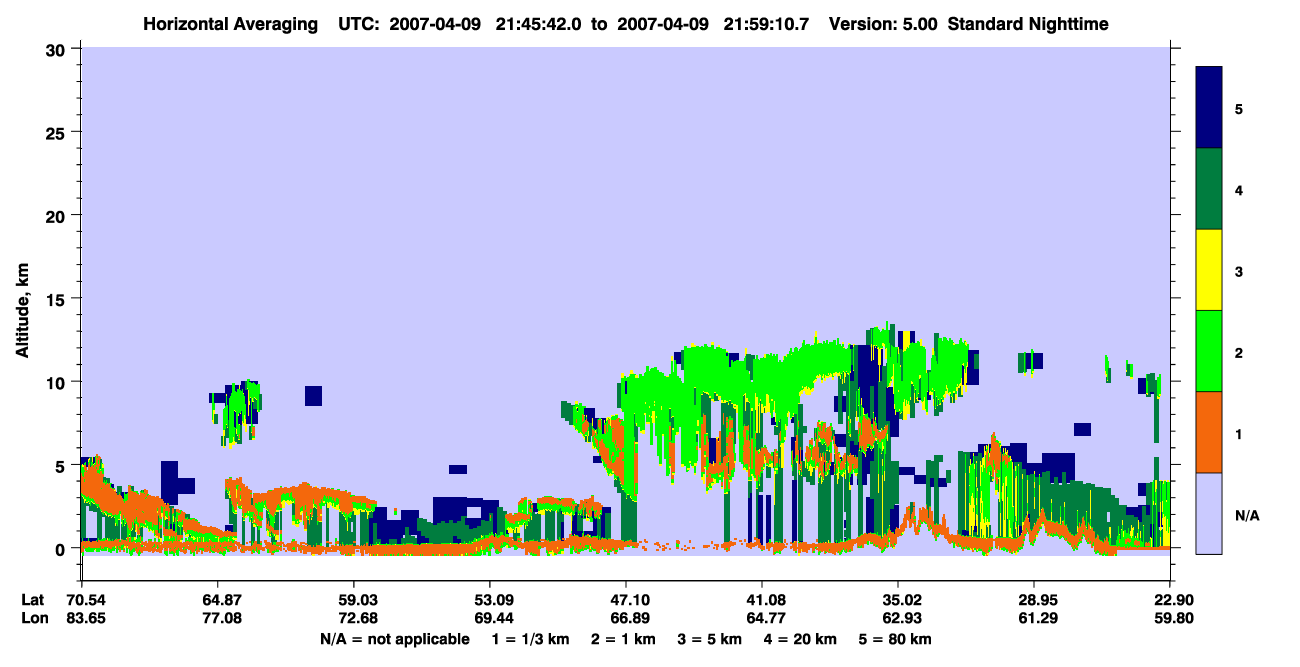The height and width of the screenshot is (667, 1300).
Task: Click the colorbar label 2
Action: [1238, 352]
